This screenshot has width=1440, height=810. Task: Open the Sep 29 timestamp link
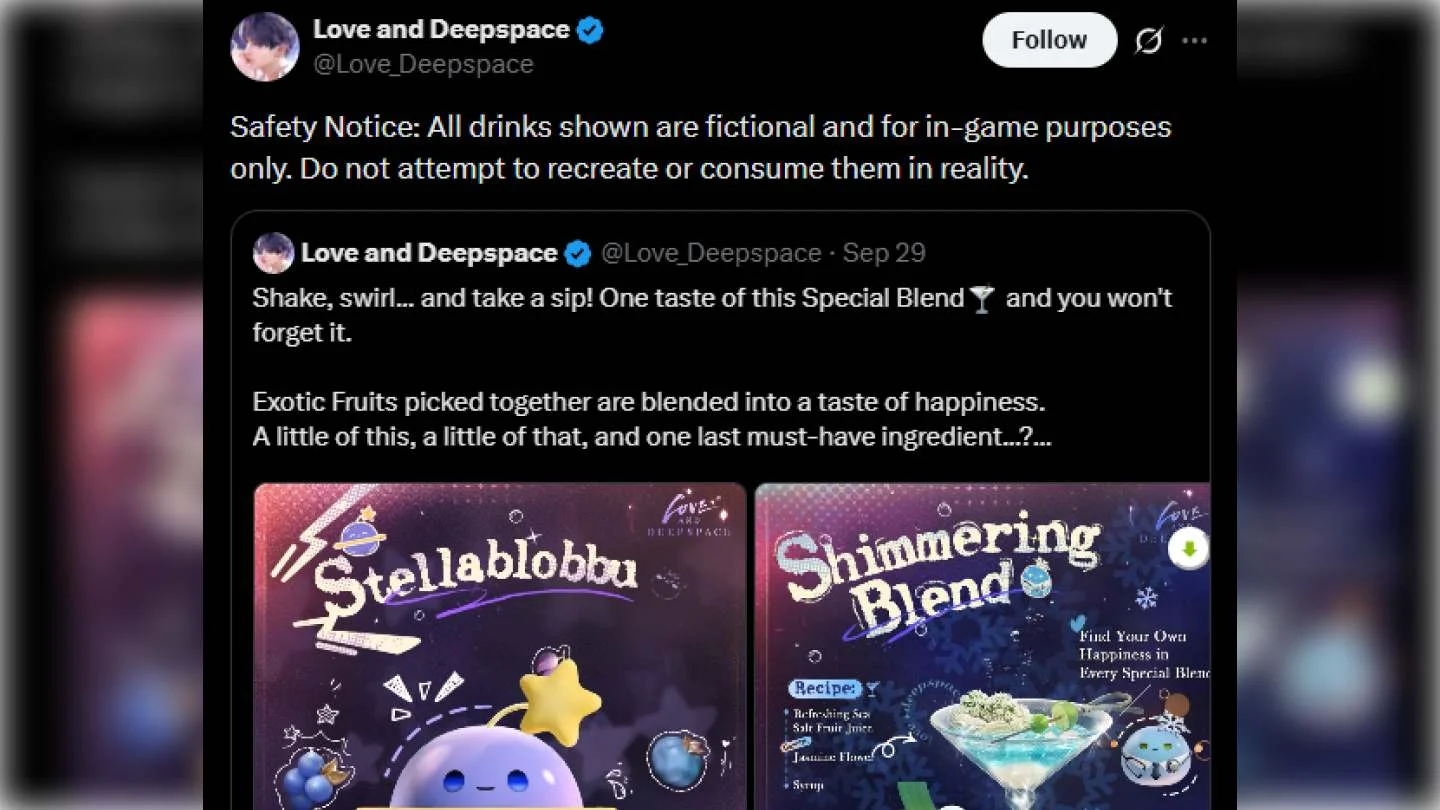(x=884, y=253)
